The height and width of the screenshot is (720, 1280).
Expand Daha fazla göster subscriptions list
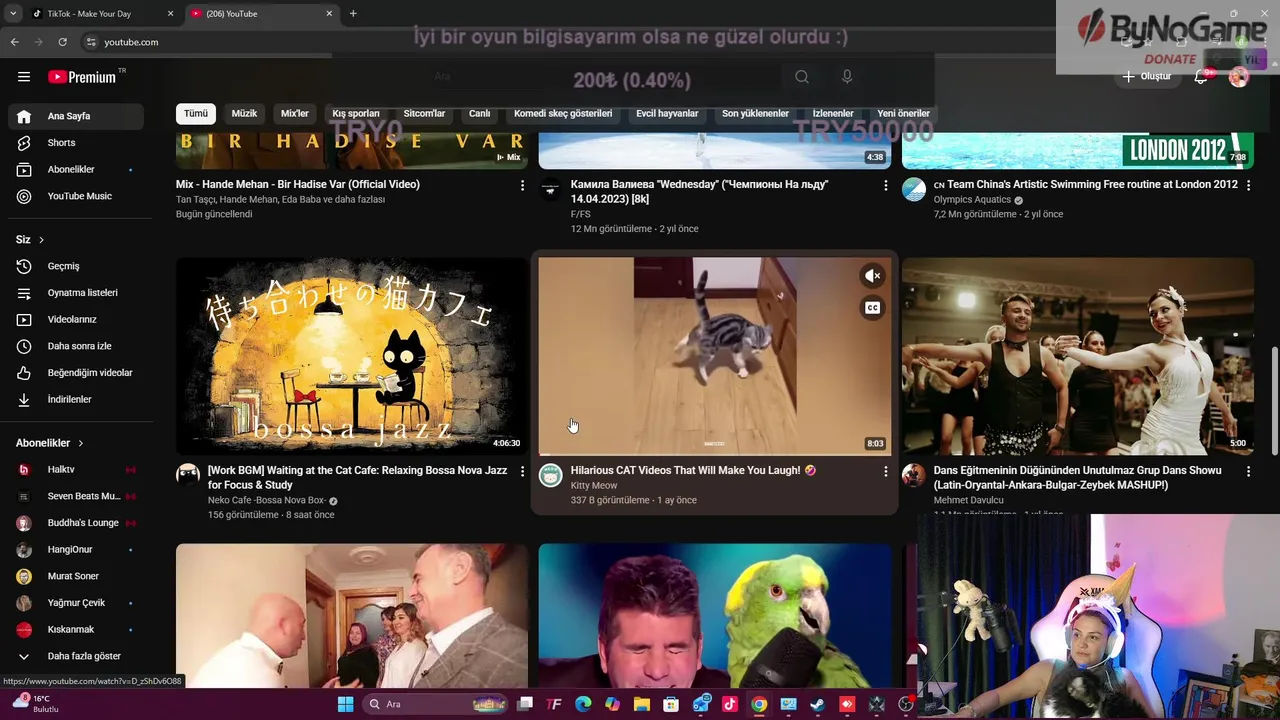click(x=76, y=656)
